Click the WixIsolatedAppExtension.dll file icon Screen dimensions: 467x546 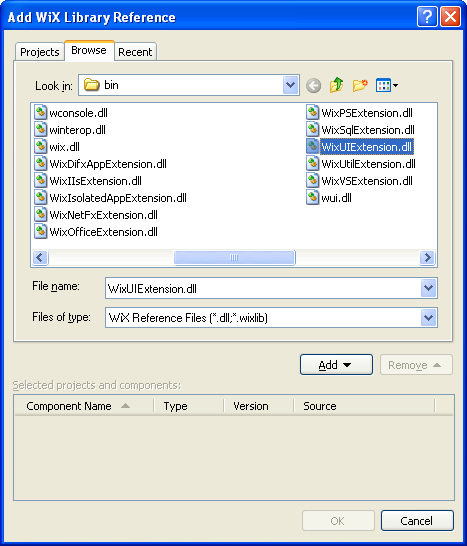(40, 198)
